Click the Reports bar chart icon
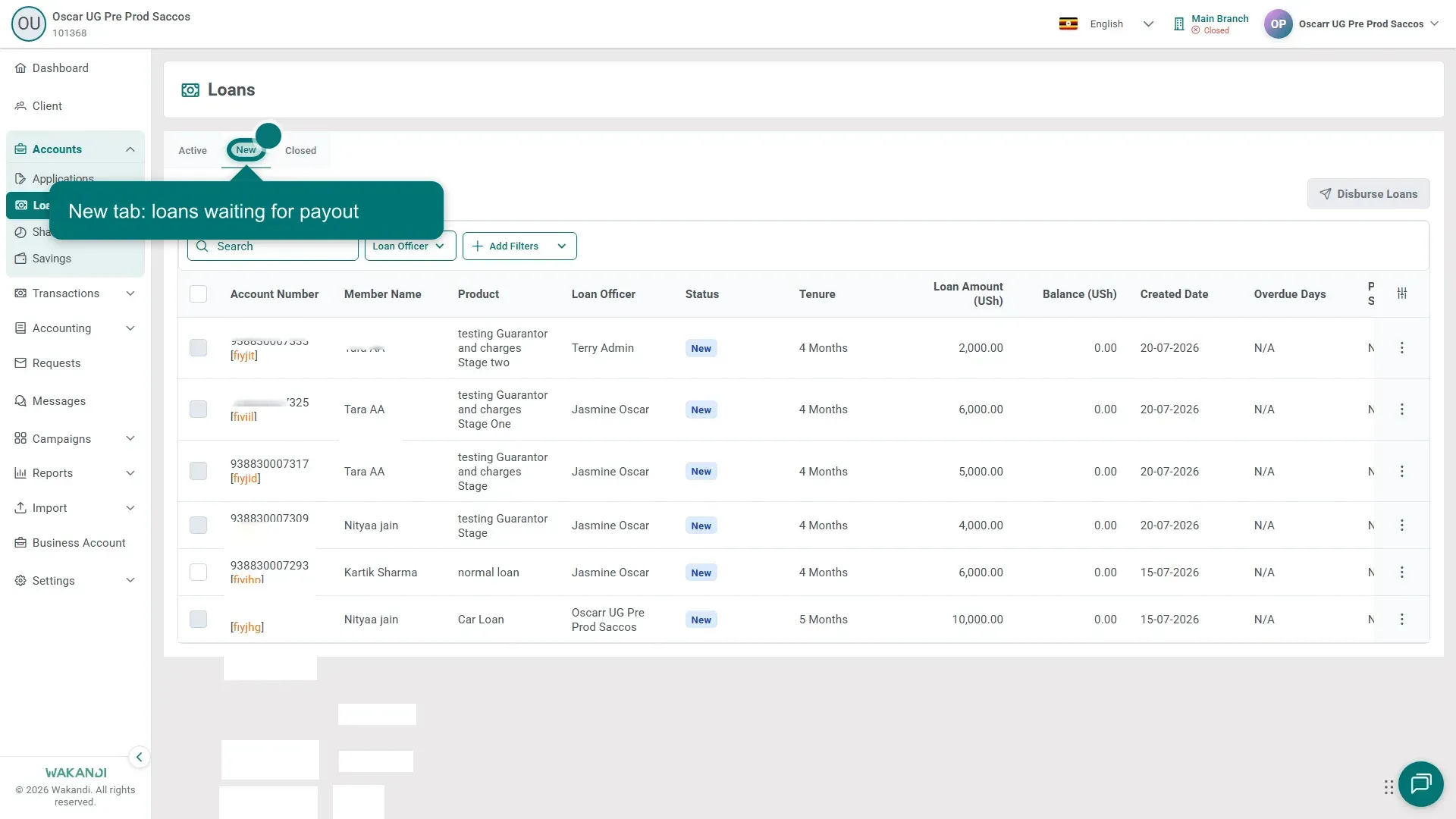1456x819 pixels. tap(20, 473)
